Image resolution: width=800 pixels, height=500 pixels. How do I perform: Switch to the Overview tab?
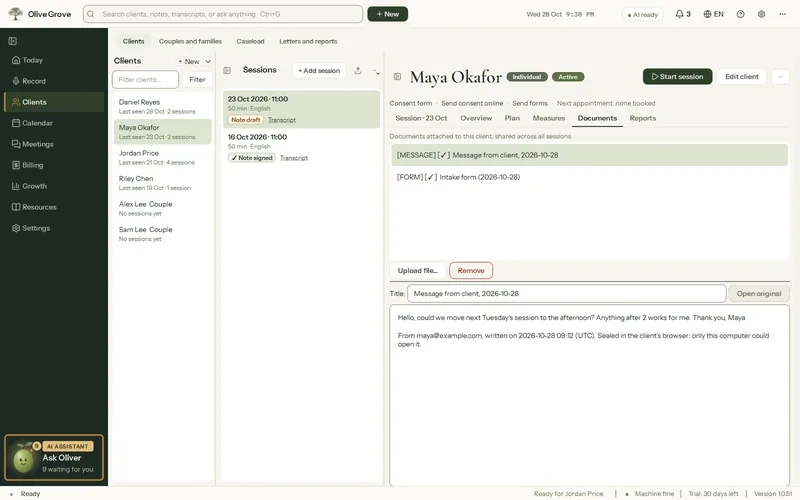click(476, 118)
